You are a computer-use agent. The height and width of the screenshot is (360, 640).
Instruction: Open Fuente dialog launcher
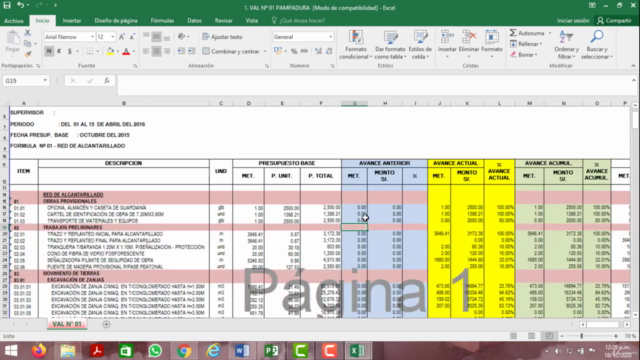coord(135,66)
